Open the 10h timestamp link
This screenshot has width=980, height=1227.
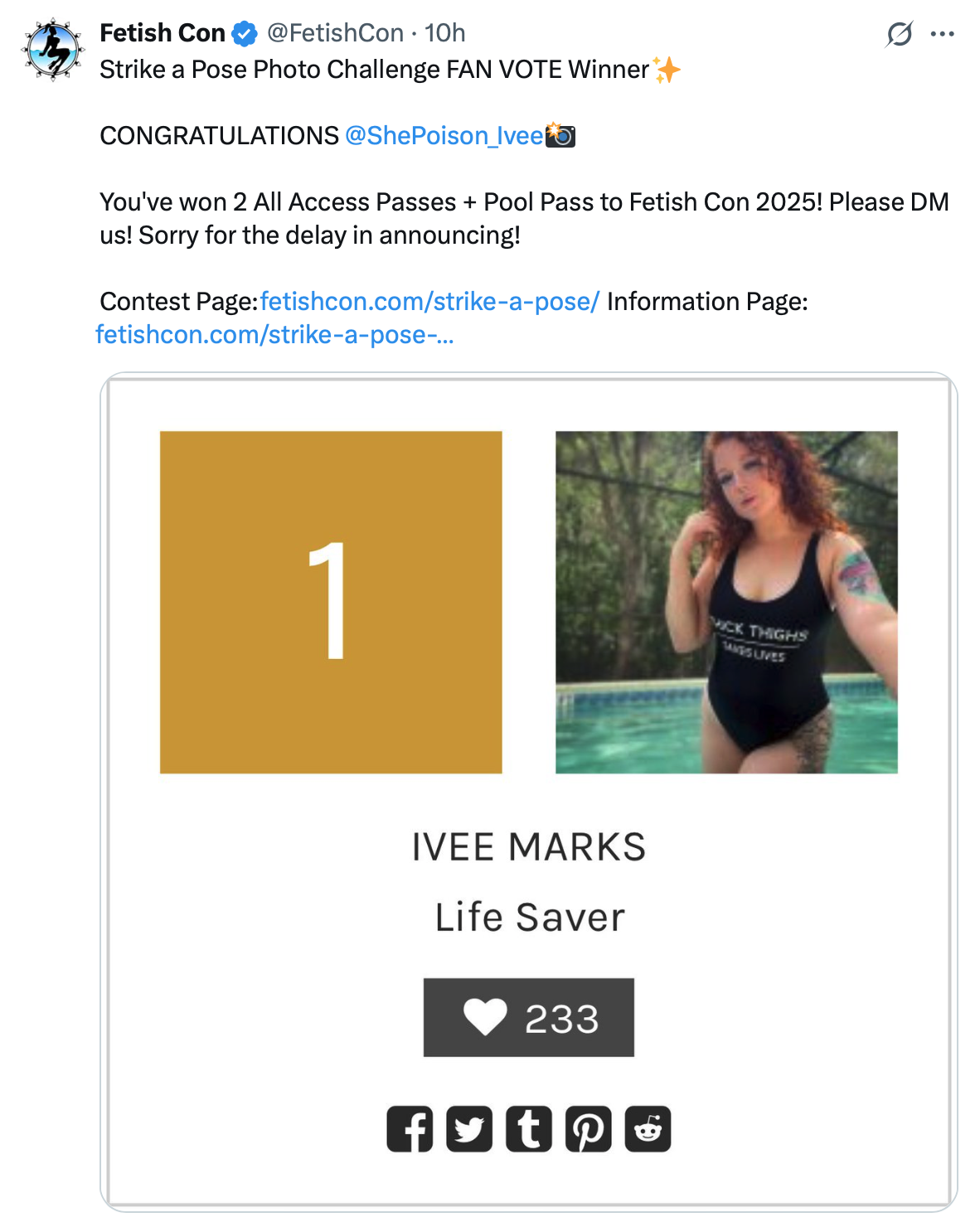click(x=445, y=33)
